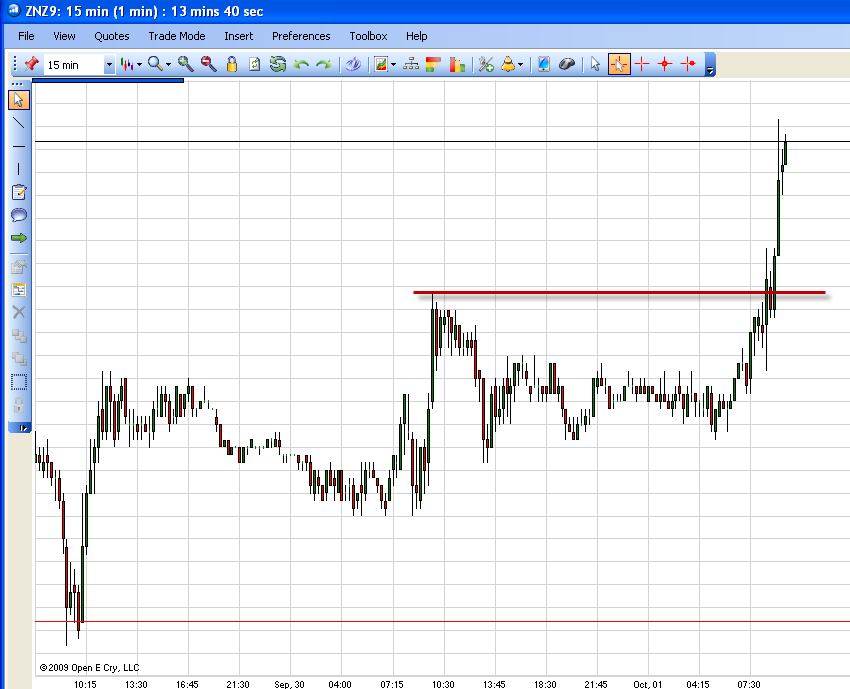This screenshot has width=850, height=689.
Task: Open the Trade Mode menu
Action: point(177,36)
